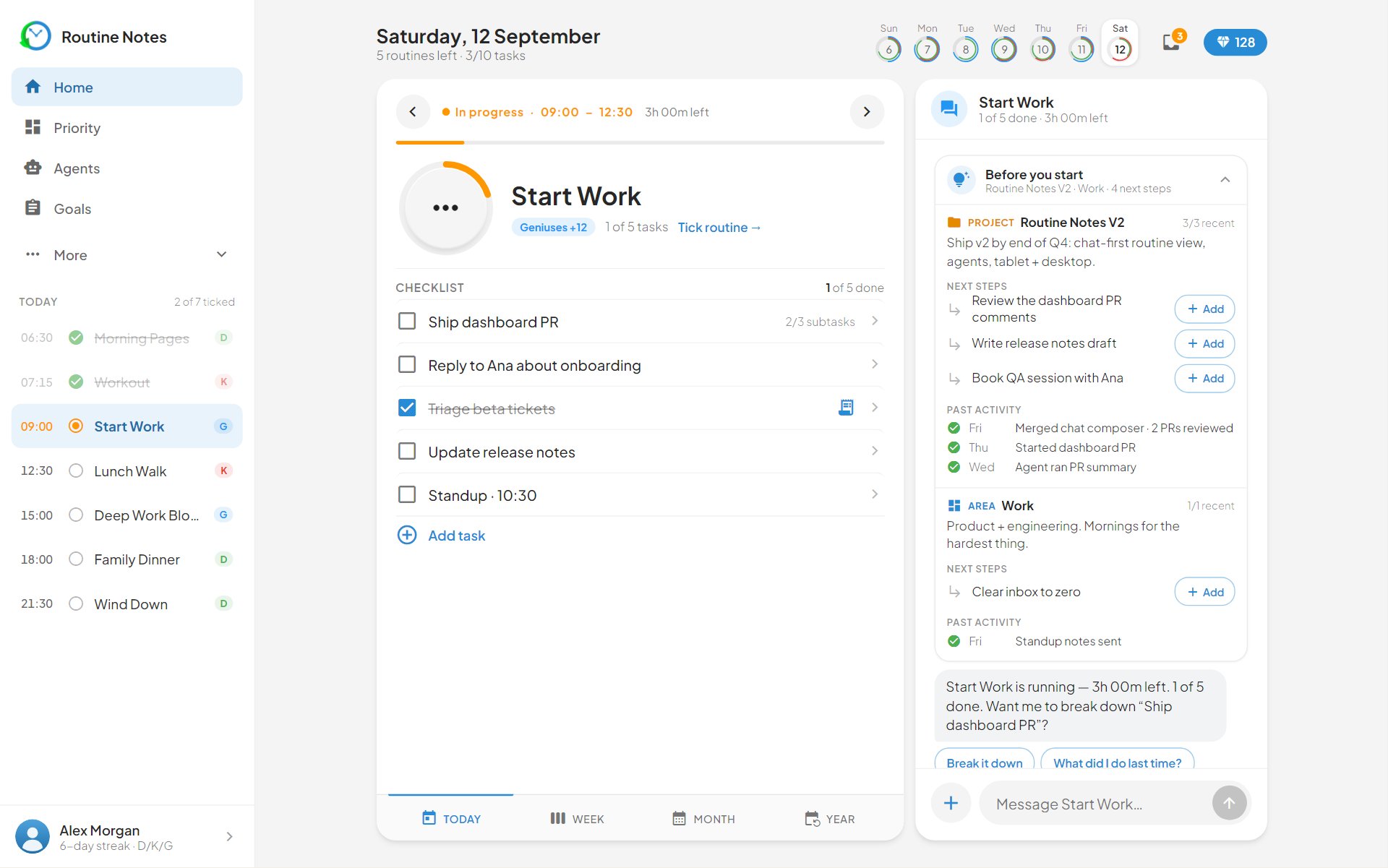Click the Routine Notes logo

(35, 35)
